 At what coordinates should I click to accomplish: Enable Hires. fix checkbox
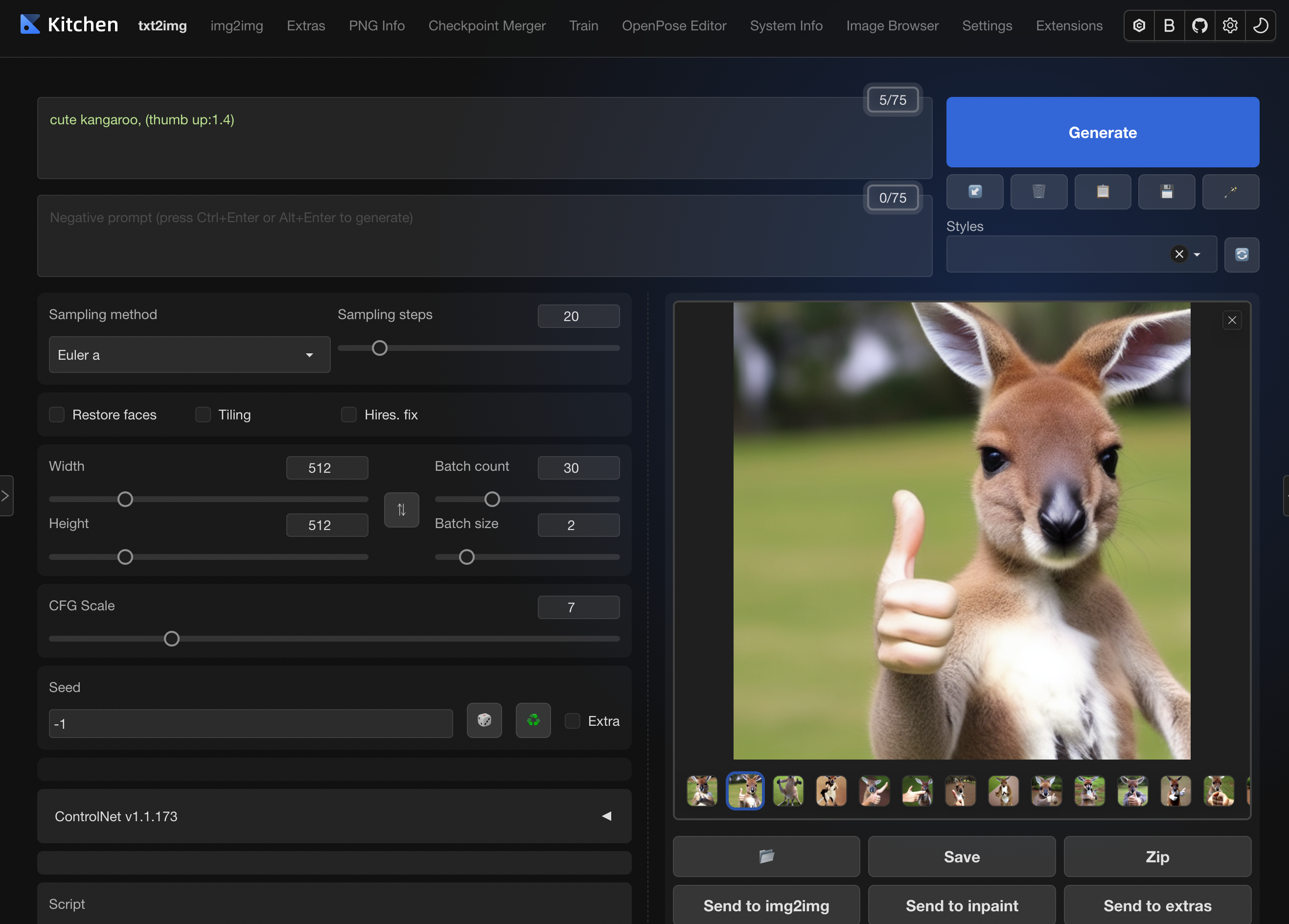tap(349, 415)
